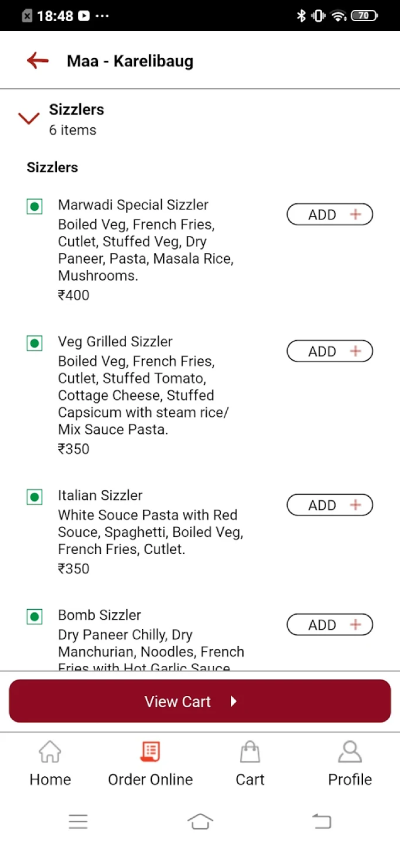
Task: Tap the Maa - Karelibaug title
Action: (x=130, y=61)
